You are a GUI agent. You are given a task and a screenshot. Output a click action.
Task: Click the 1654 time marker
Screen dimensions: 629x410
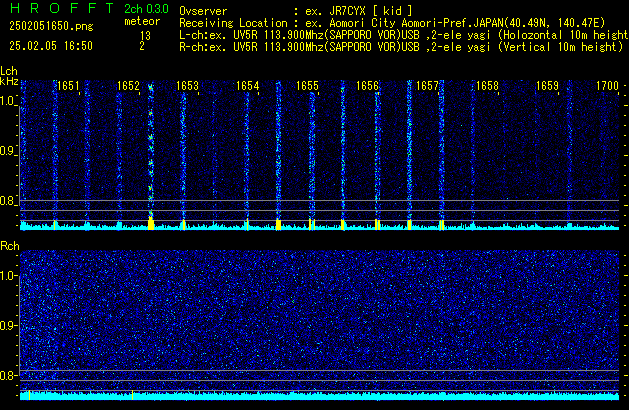point(248,86)
